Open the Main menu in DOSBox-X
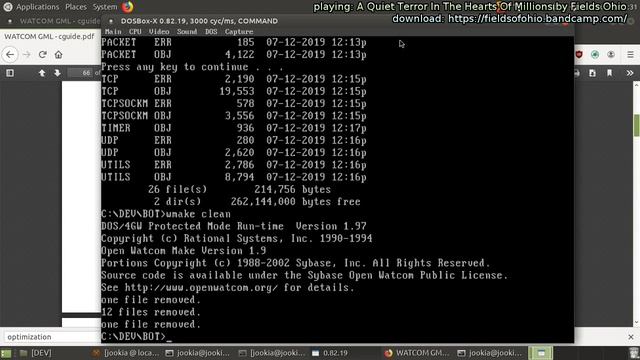 [x=113, y=31]
